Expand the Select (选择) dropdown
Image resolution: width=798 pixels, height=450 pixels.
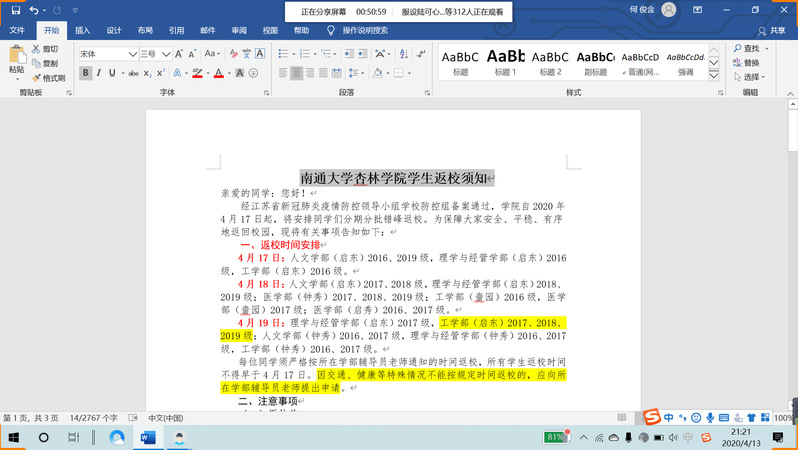752,77
